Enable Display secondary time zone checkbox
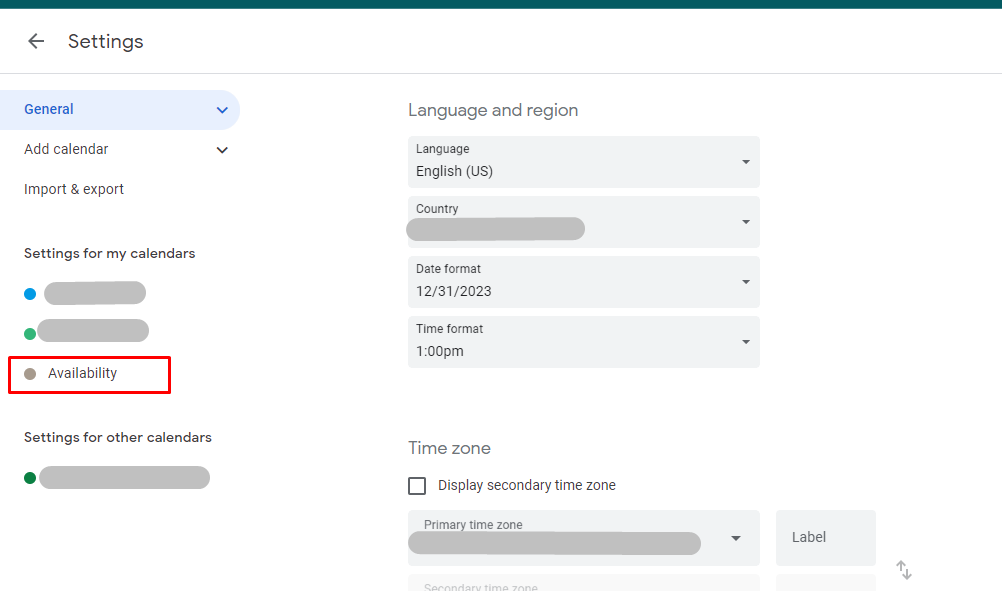Image resolution: width=1002 pixels, height=591 pixels. (417, 486)
